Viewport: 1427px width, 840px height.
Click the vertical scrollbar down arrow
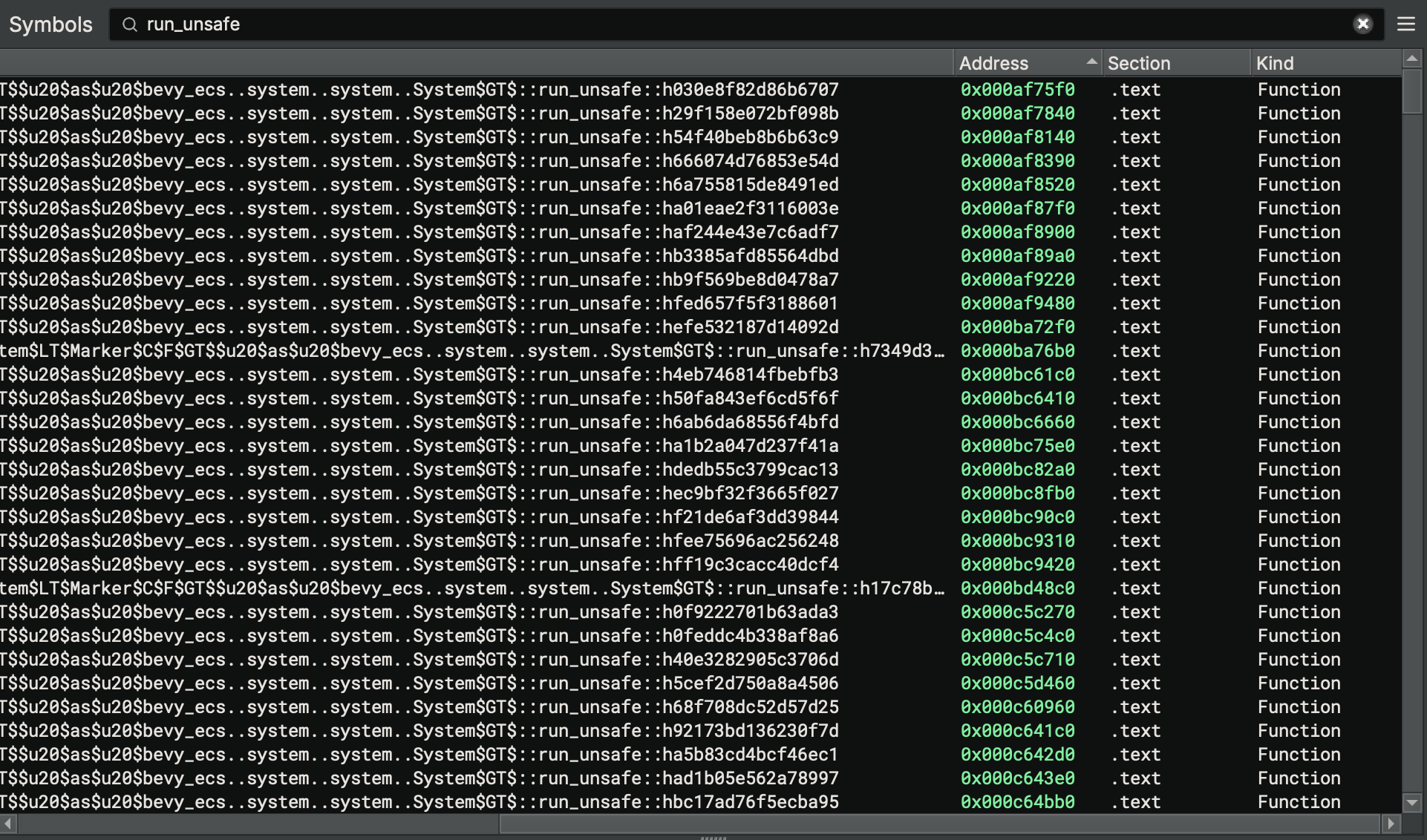click(1412, 803)
